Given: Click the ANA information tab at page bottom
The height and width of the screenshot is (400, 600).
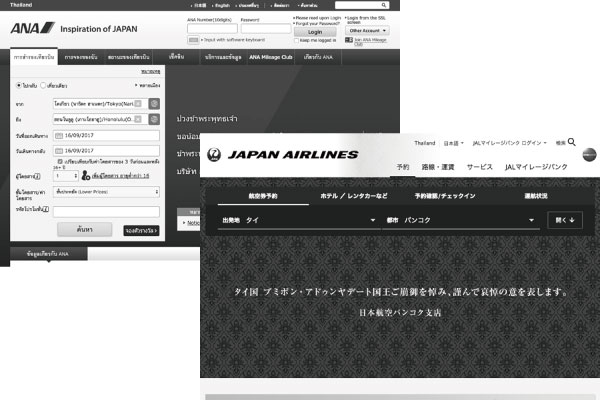Looking at the screenshot, I should point(49,254).
